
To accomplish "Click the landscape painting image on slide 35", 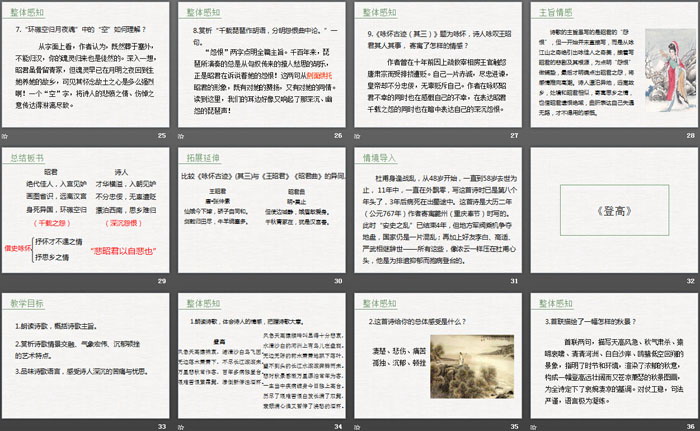I will point(472,367).
